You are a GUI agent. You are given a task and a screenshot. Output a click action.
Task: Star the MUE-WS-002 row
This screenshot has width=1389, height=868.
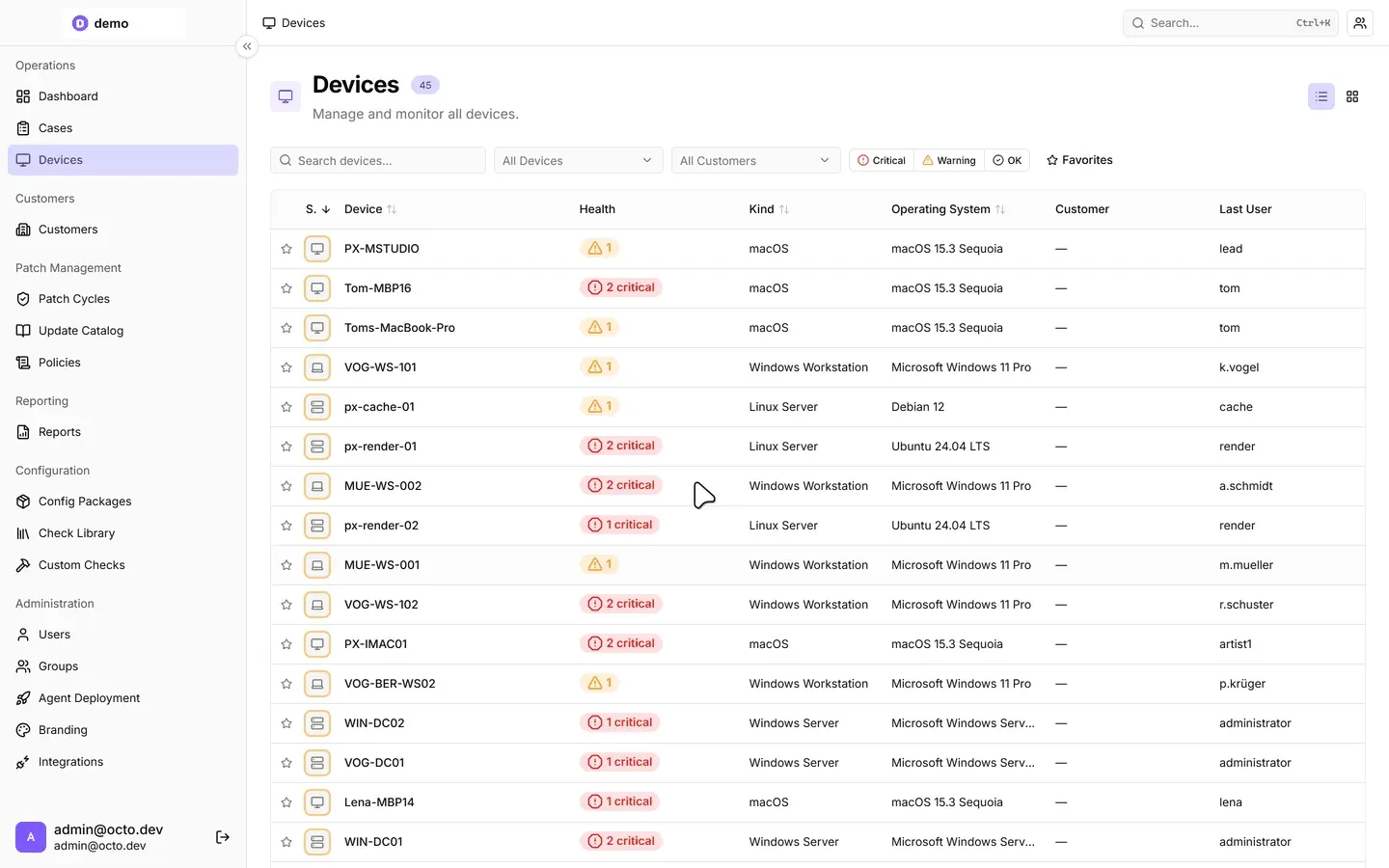click(x=286, y=486)
